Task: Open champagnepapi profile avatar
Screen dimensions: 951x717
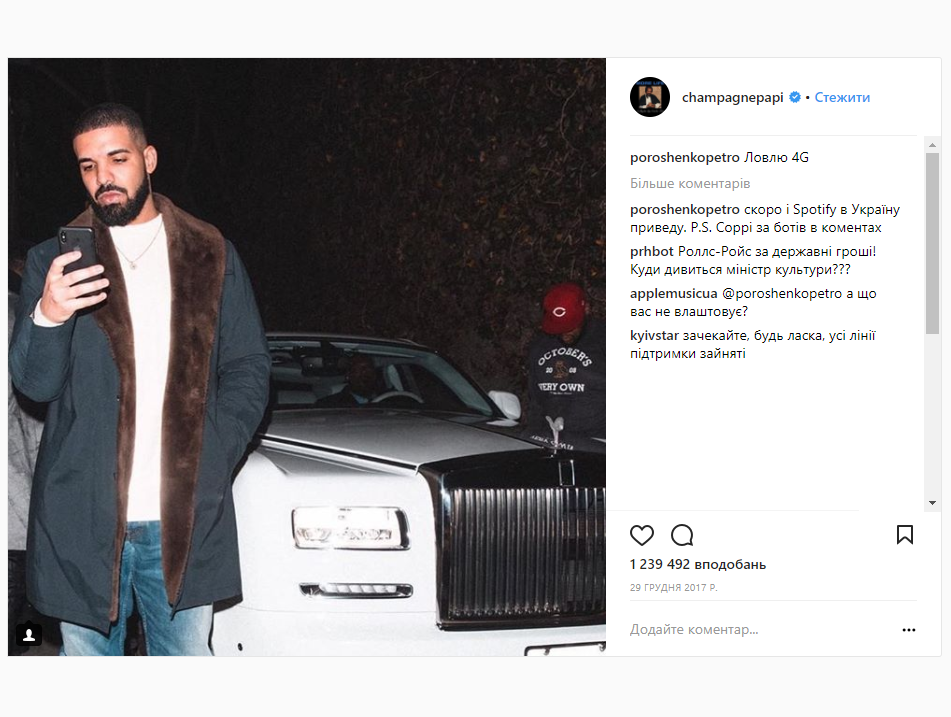Action: pyautogui.click(x=650, y=97)
